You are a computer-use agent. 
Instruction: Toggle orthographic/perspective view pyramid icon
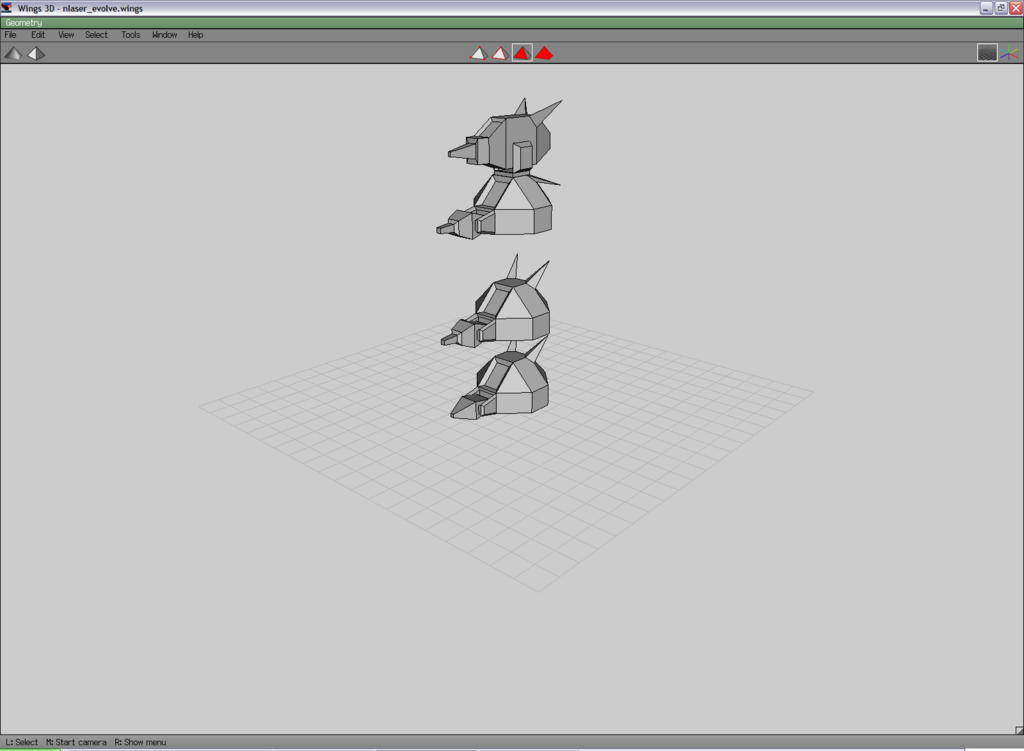tap(36, 53)
